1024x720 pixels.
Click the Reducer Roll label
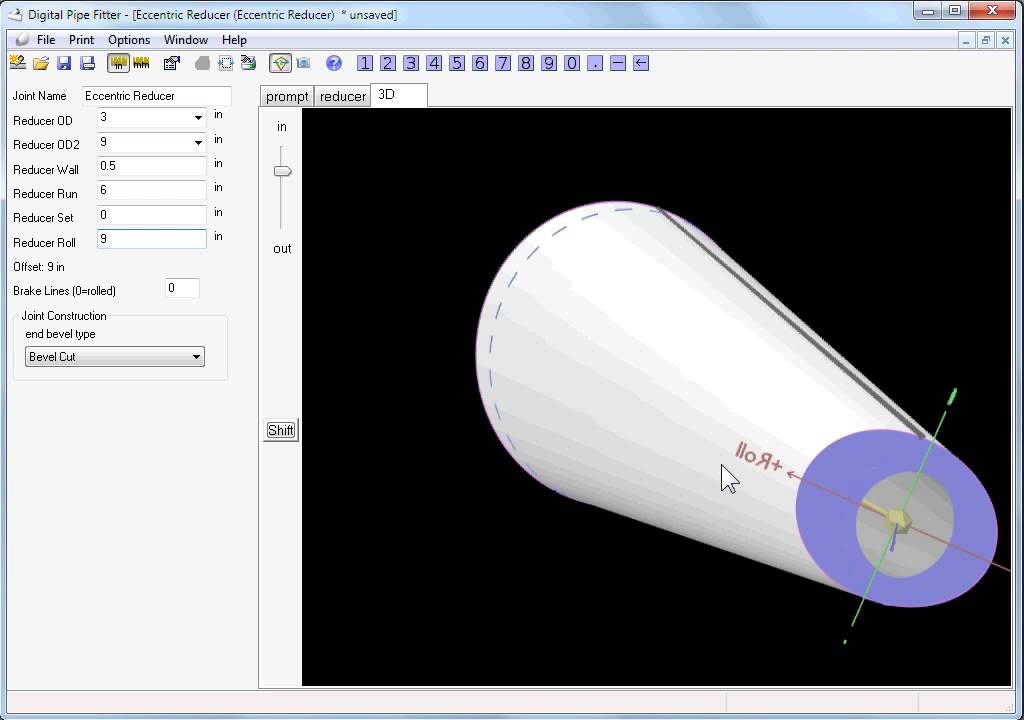click(44, 242)
